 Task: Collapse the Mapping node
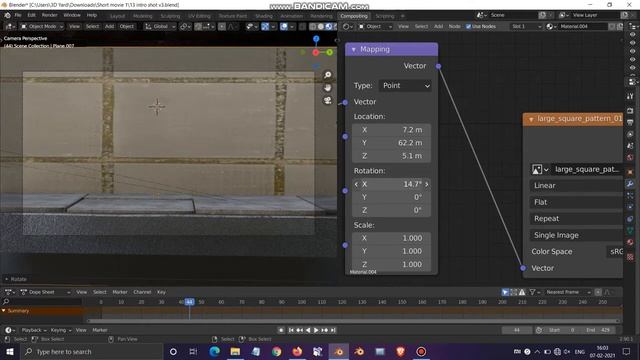[353, 49]
